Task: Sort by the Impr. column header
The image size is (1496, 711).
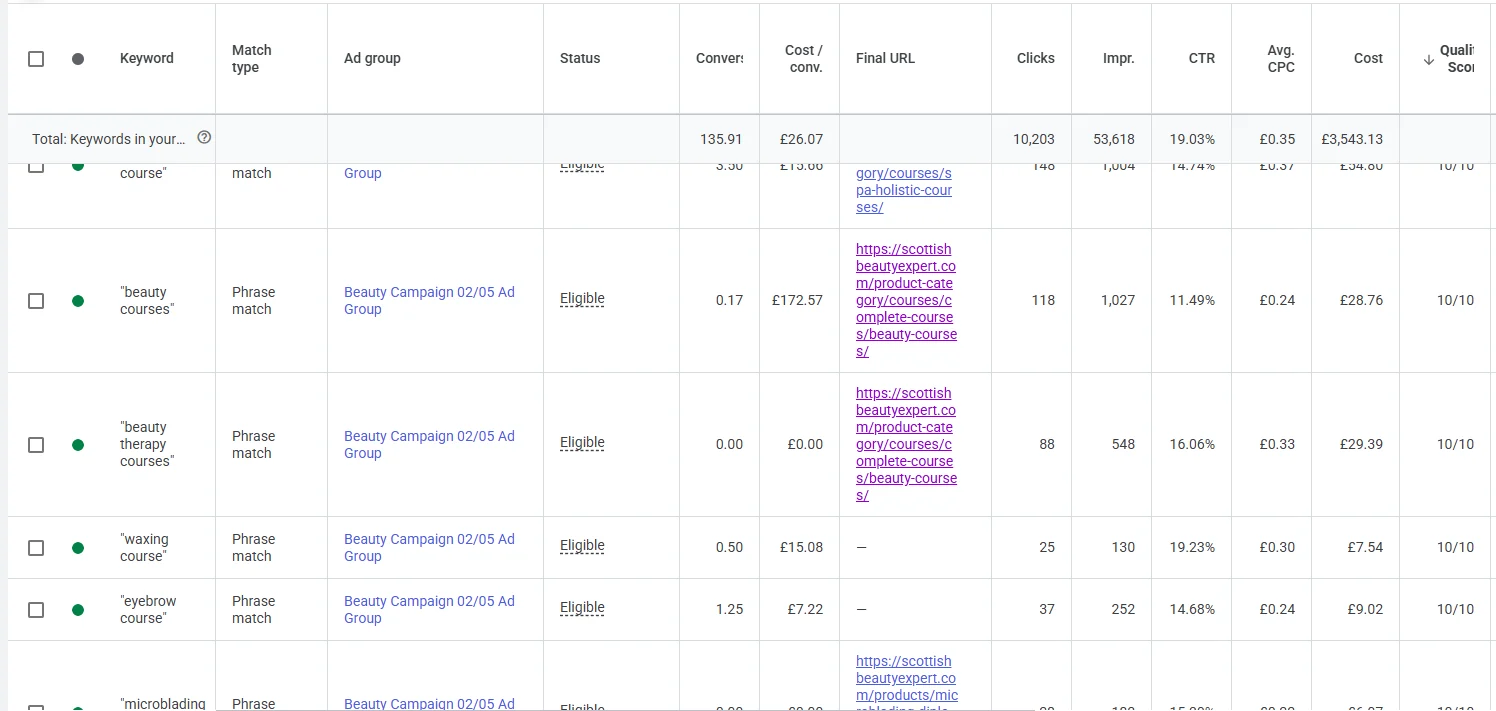Action: click(1119, 58)
